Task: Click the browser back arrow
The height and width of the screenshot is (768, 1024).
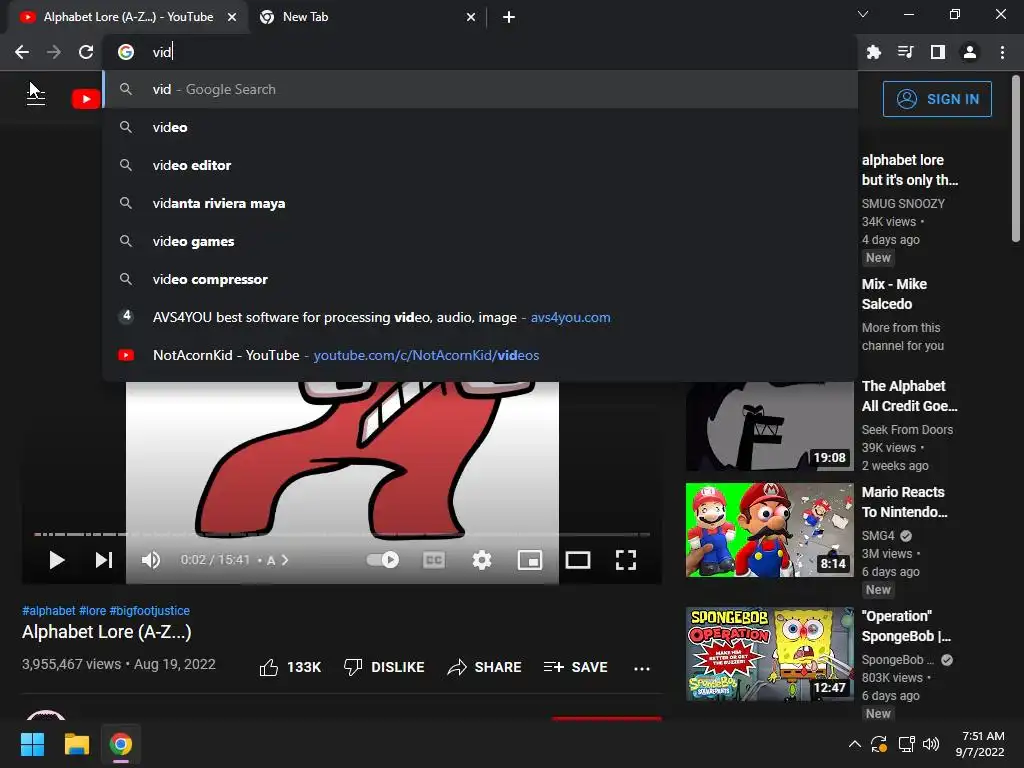Action: click(22, 52)
